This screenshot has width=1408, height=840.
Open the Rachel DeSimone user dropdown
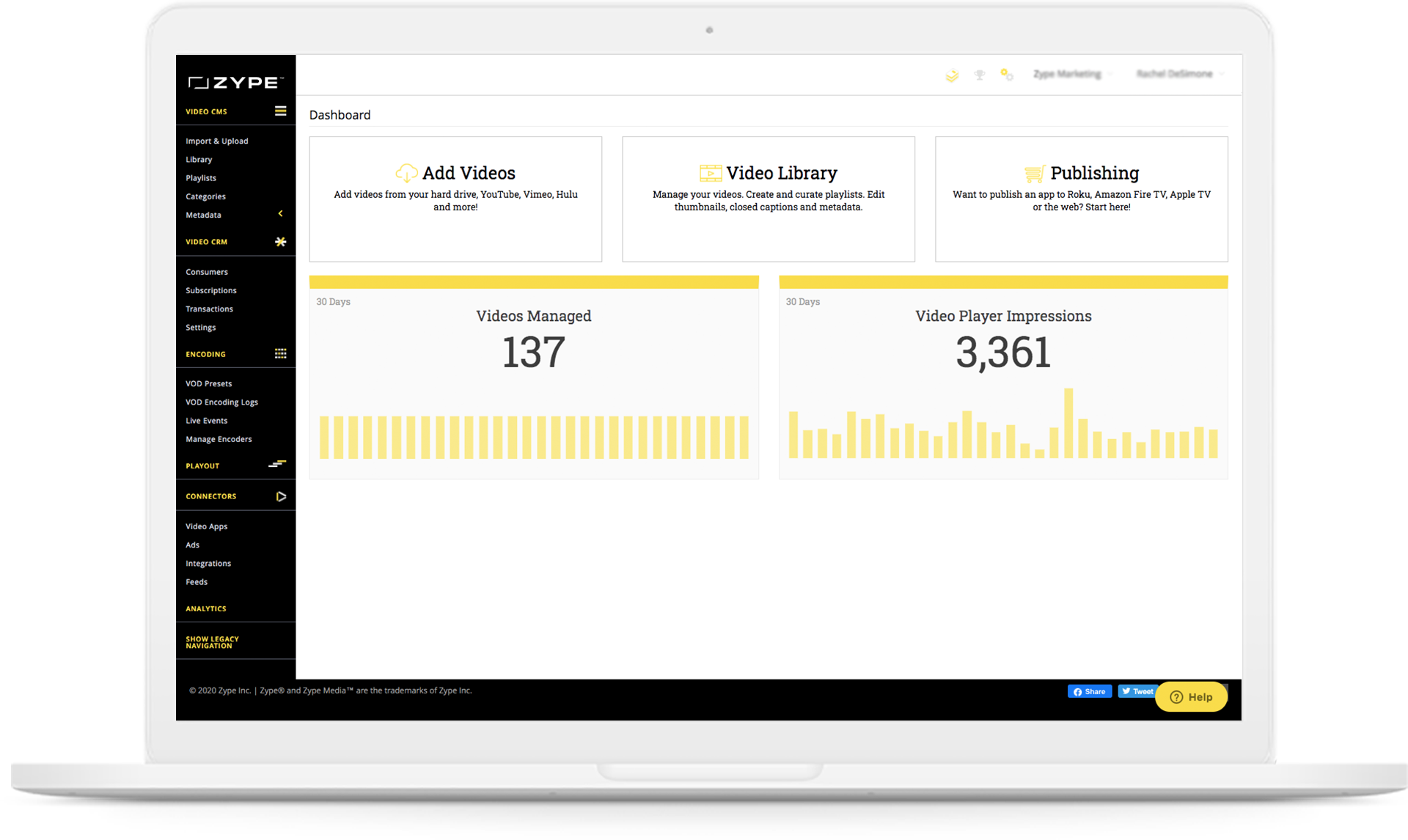[1179, 74]
